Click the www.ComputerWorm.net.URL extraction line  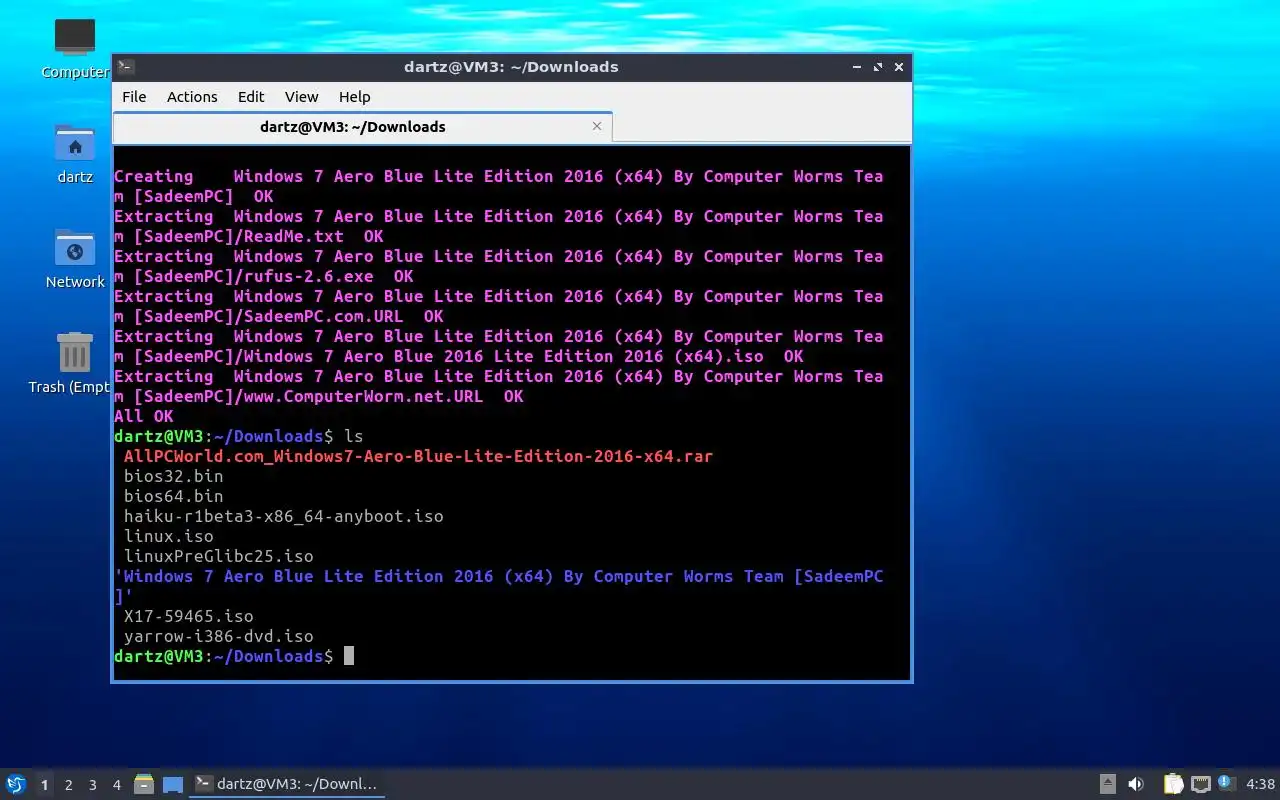tap(499, 386)
